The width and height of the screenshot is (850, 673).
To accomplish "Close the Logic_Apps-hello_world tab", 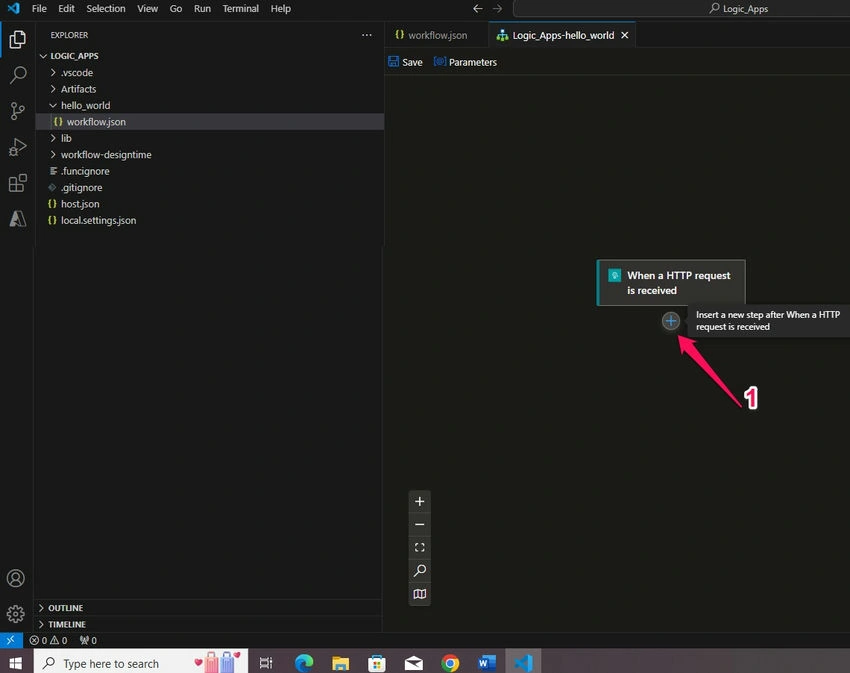I will (x=625, y=35).
